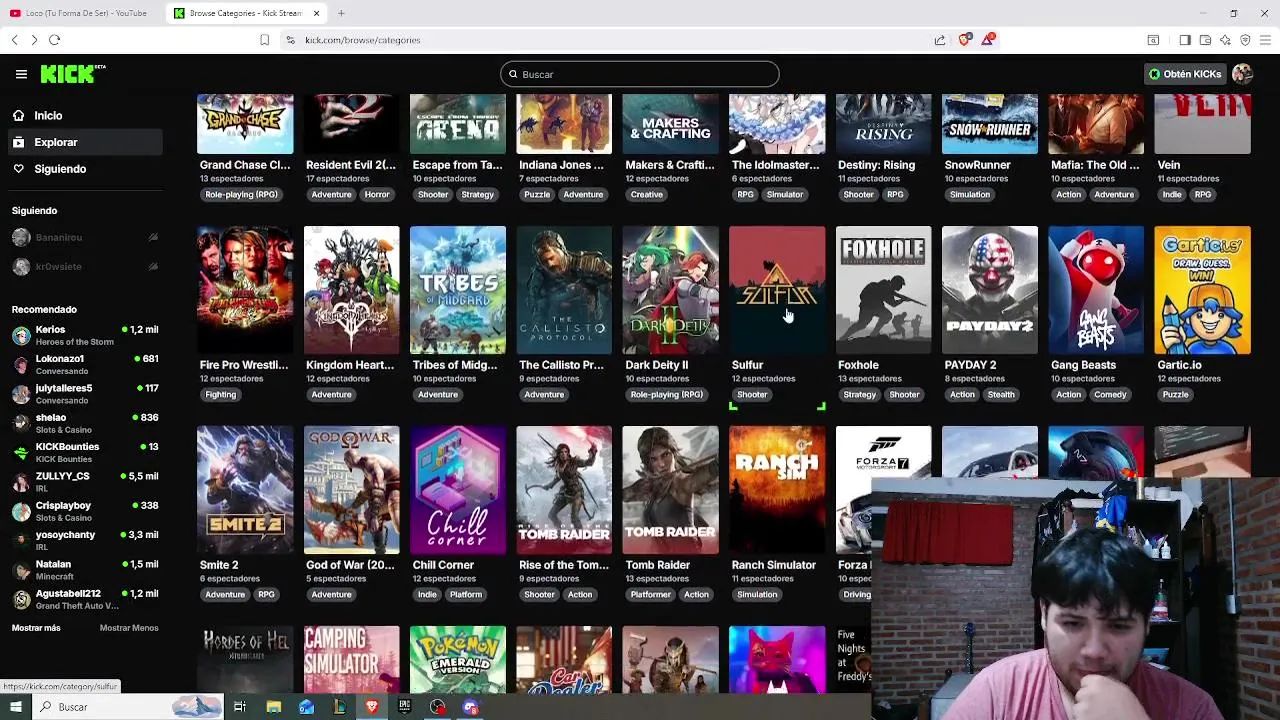Click Comedy tag under Gang Beasts
1280x720 pixels.
pyautogui.click(x=1110, y=395)
